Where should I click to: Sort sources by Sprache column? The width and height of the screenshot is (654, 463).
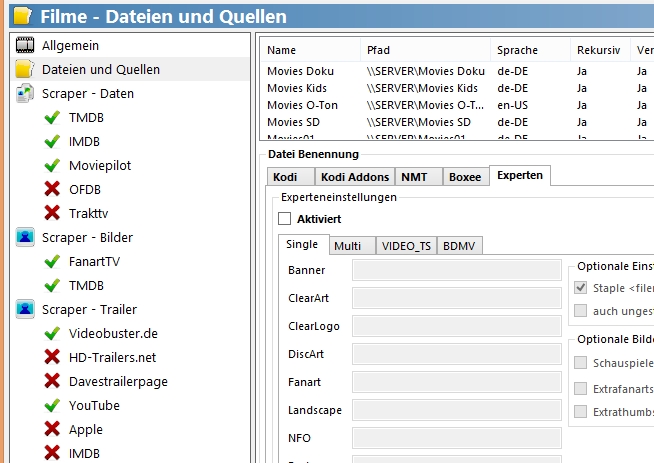pyautogui.click(x=530, y=50)
